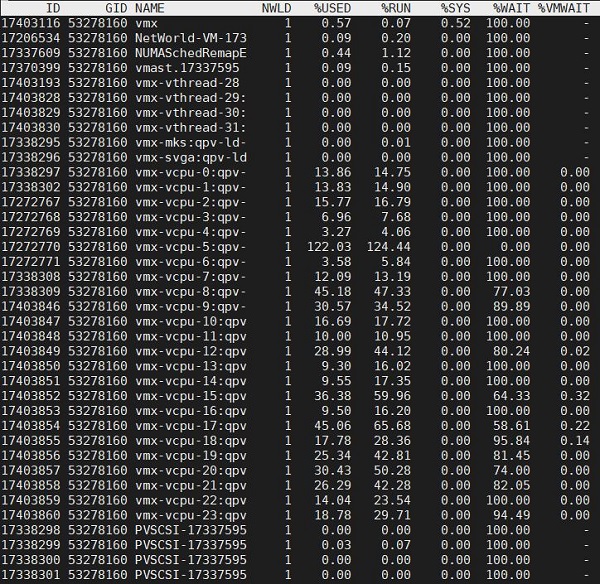Click the NWLD column header

pyautogui.click(x=276, y=8)
